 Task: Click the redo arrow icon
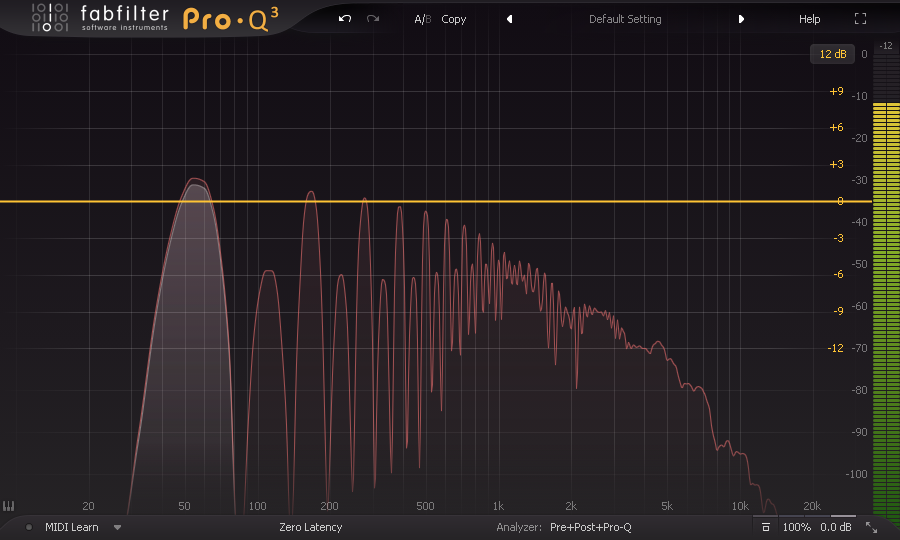tap(373, 19)
